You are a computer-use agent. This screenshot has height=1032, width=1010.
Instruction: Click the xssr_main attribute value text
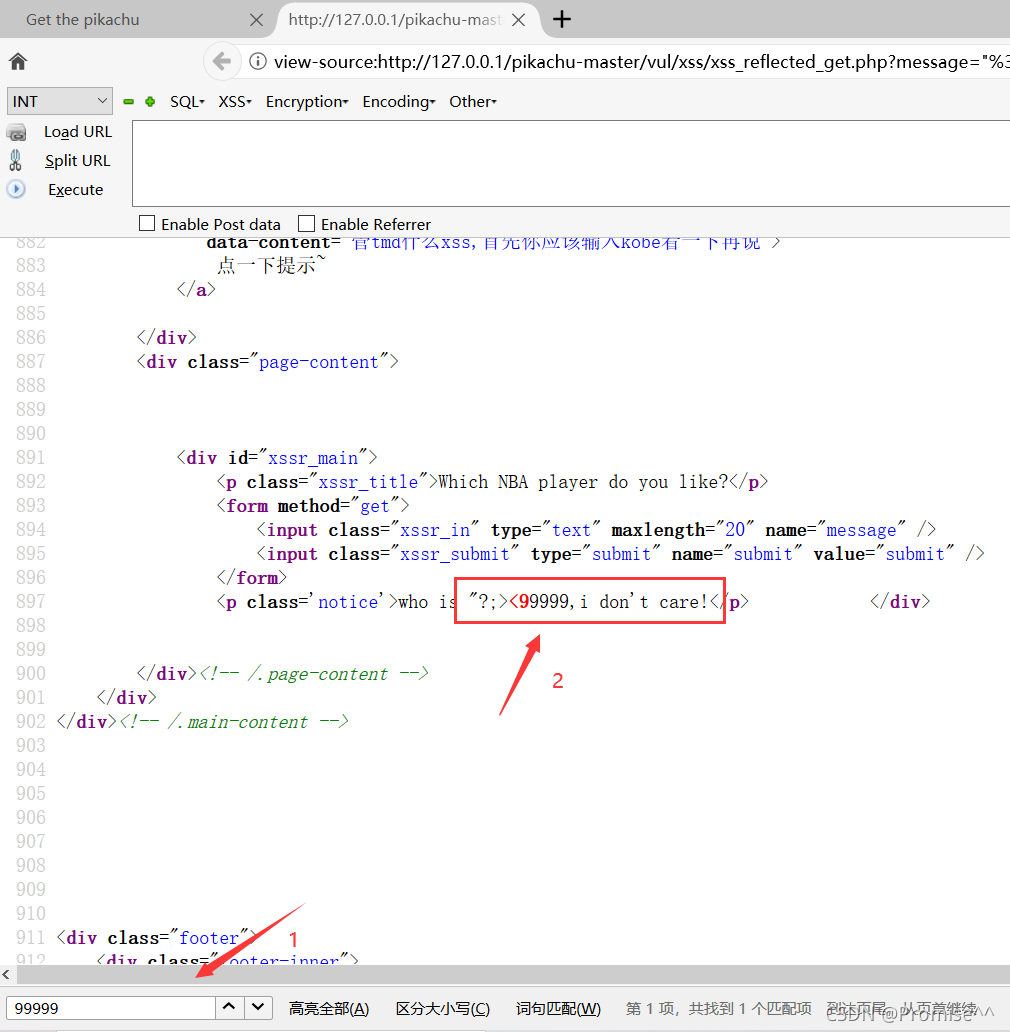click(x=313, y=458)
